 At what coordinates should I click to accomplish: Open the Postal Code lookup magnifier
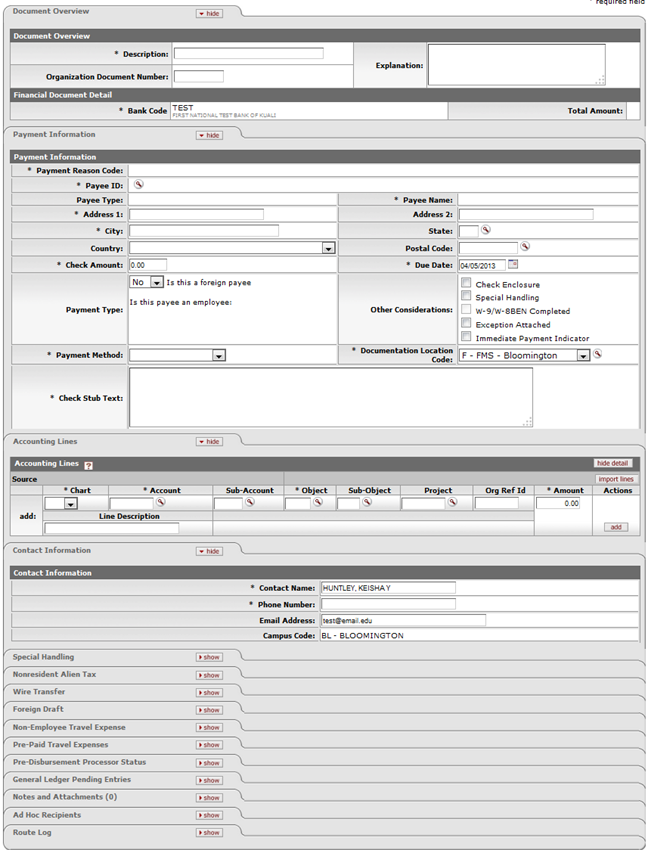[x=524, y=246]
